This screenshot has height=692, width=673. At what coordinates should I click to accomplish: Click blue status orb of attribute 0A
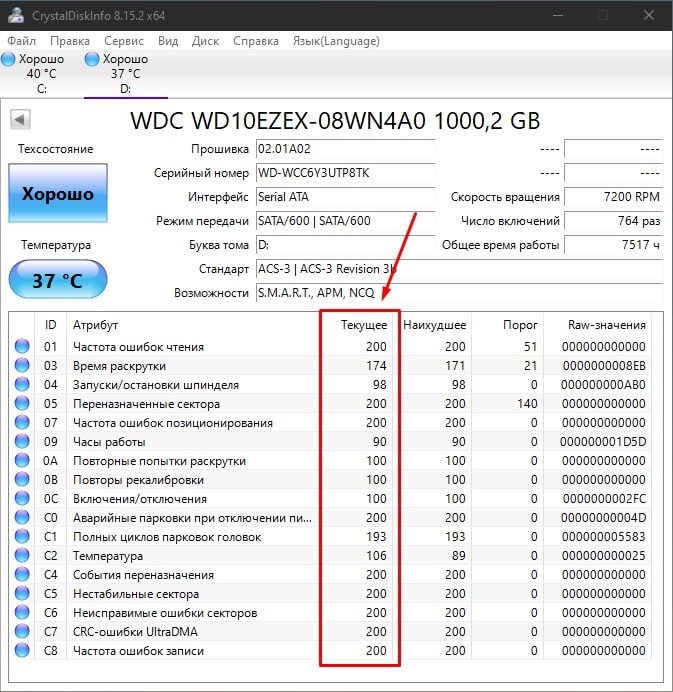22,460
